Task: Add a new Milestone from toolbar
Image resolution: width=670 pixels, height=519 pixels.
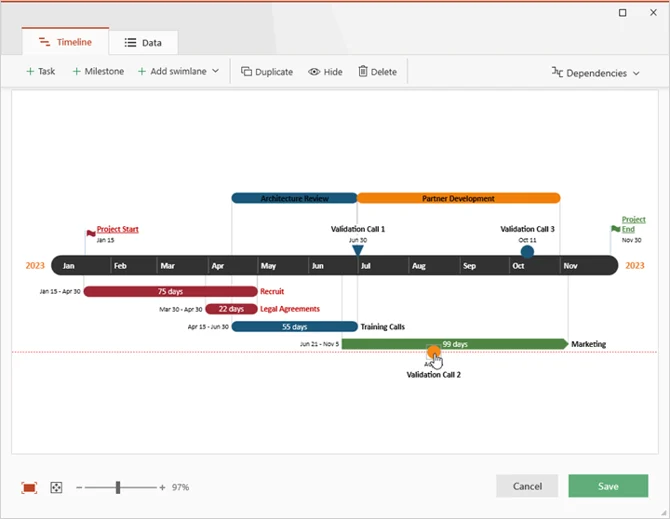Action: pyautogui.click(x=97, y=72)
